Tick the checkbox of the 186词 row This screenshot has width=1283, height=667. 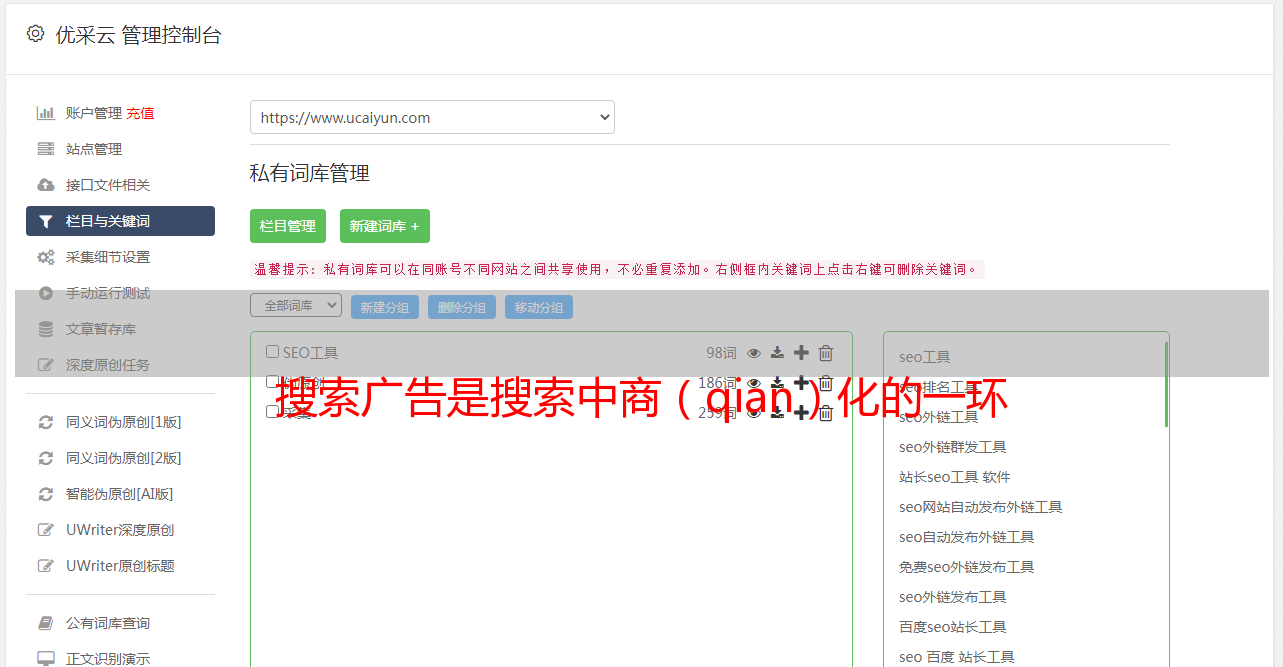[272, 381]
